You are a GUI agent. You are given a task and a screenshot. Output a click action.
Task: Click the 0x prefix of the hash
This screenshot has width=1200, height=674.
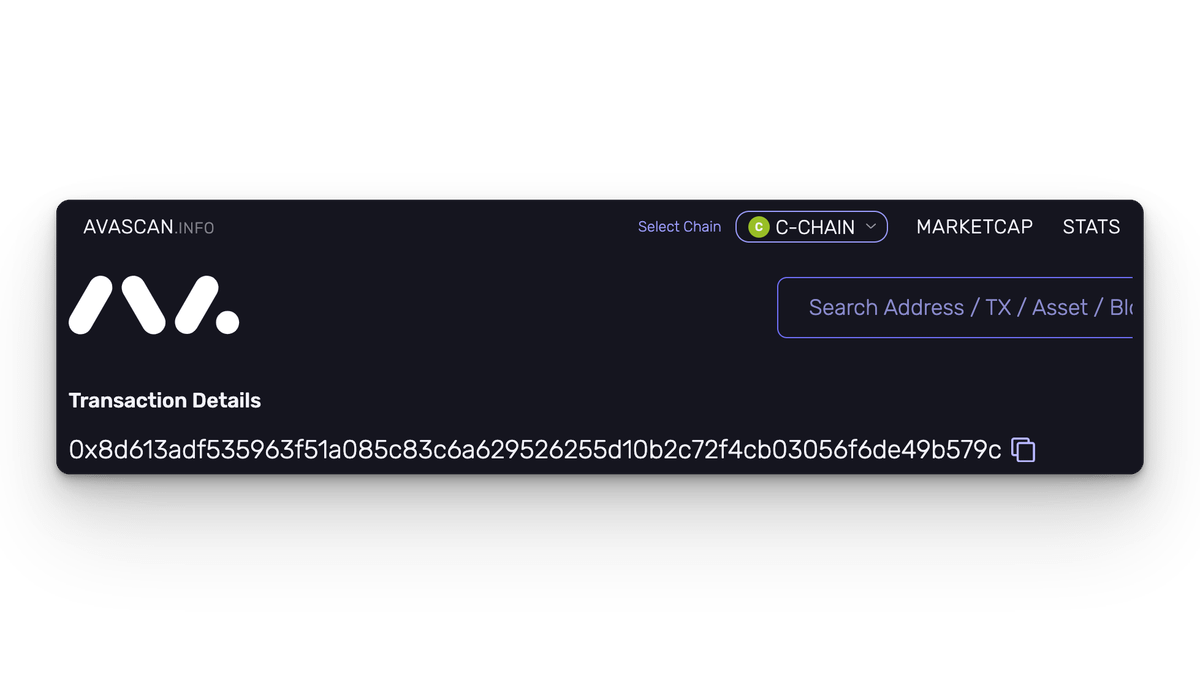pyautogui.click(x=79, y=450)
